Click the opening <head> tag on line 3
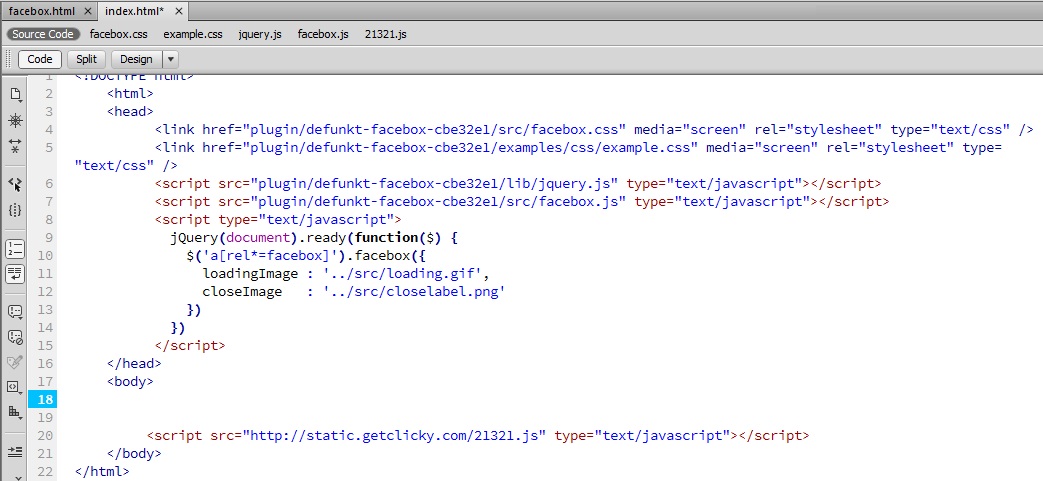 [x=130, y=112]
